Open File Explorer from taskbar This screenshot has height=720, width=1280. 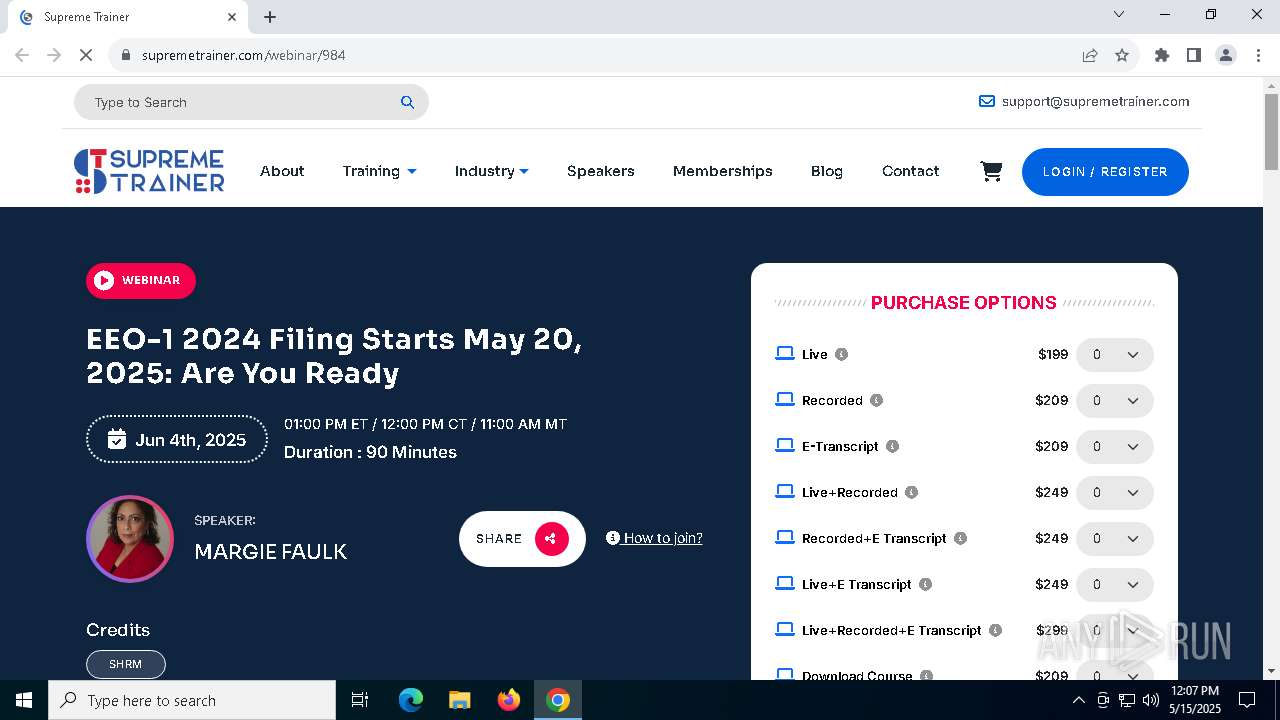pyautogui.click(x=460, y=700)
